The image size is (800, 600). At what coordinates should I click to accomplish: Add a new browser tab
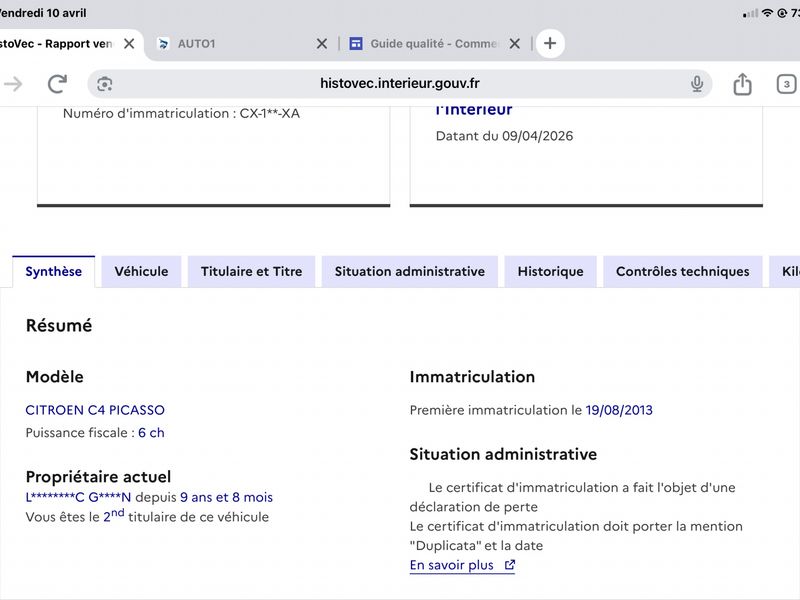[550, 43]
